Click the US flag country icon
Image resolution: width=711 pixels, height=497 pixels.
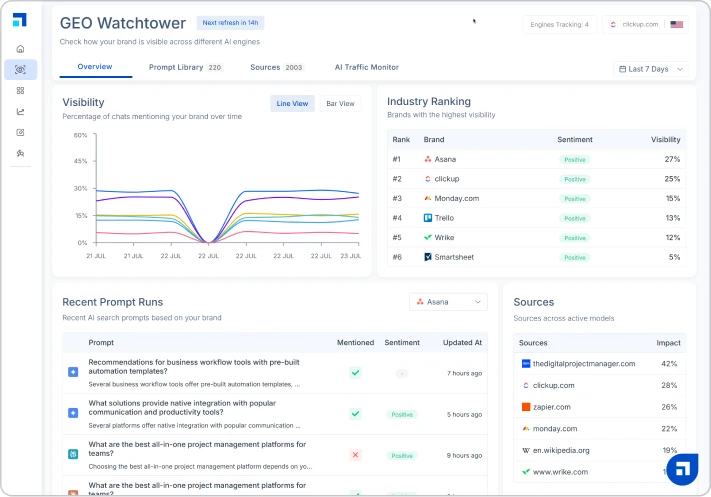point(677,24)
